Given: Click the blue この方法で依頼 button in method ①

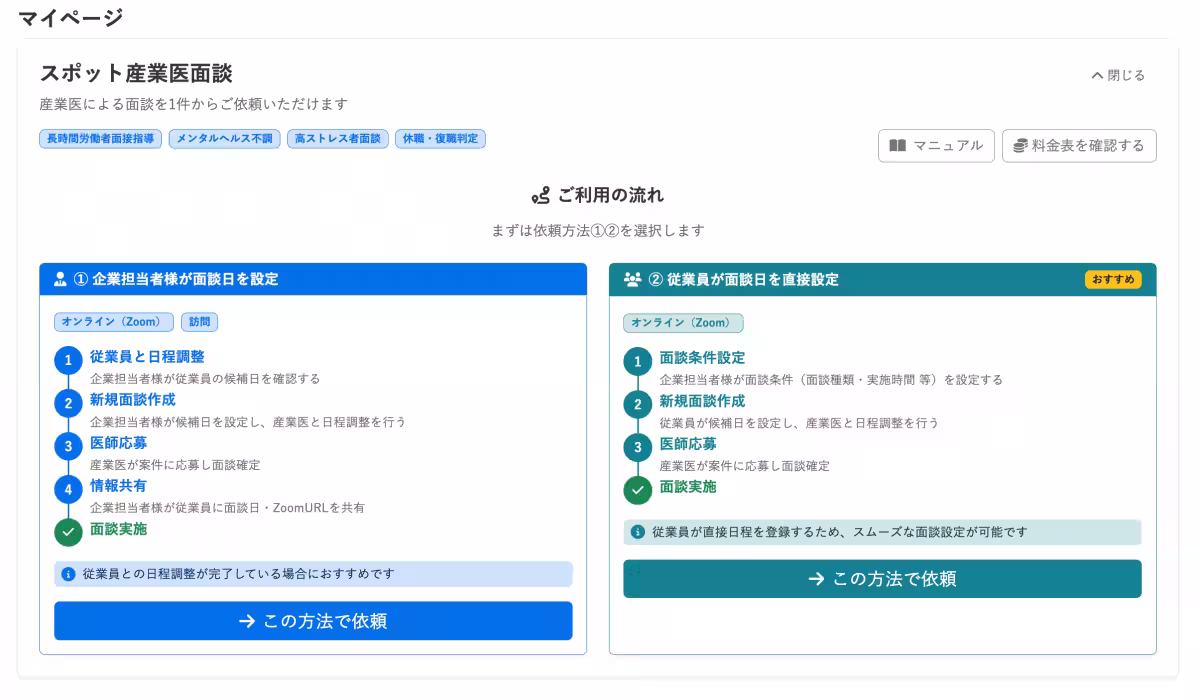Looking at the screenshot, I should pos(313,621).
